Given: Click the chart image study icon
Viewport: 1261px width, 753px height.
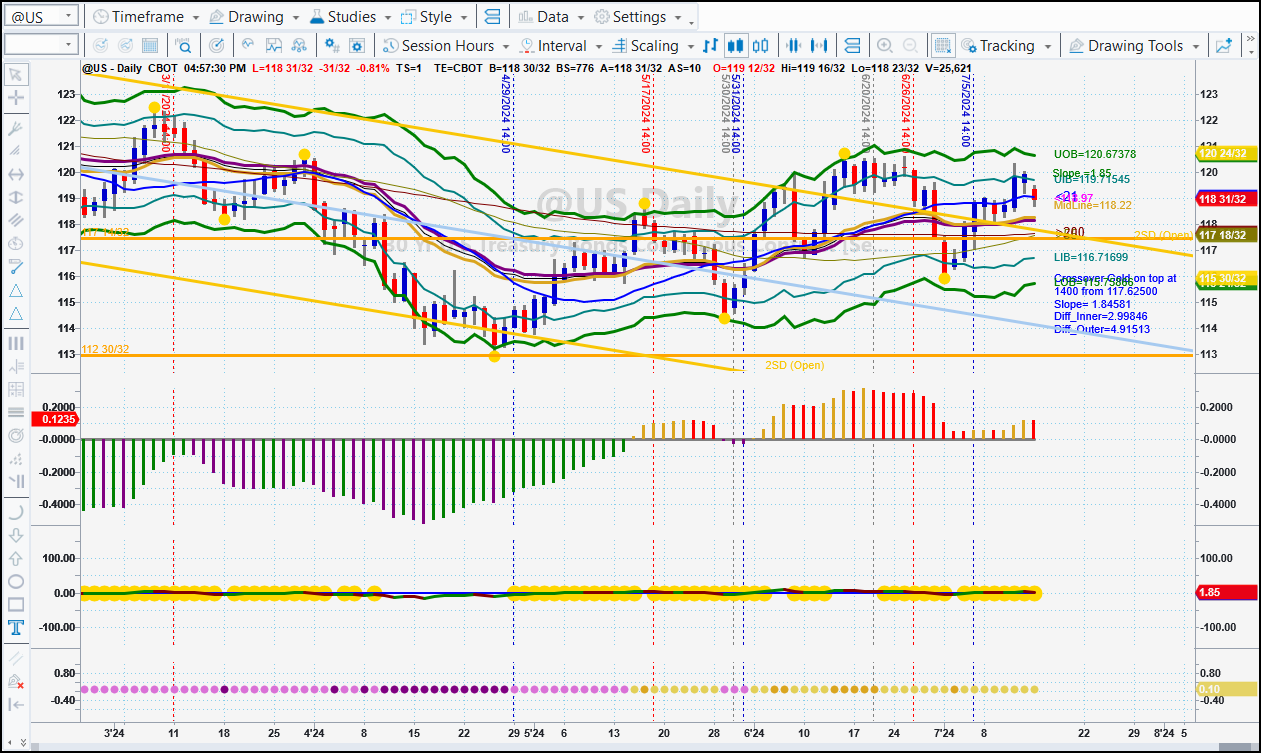Looking at the screenshot, I should pos(274,45).
